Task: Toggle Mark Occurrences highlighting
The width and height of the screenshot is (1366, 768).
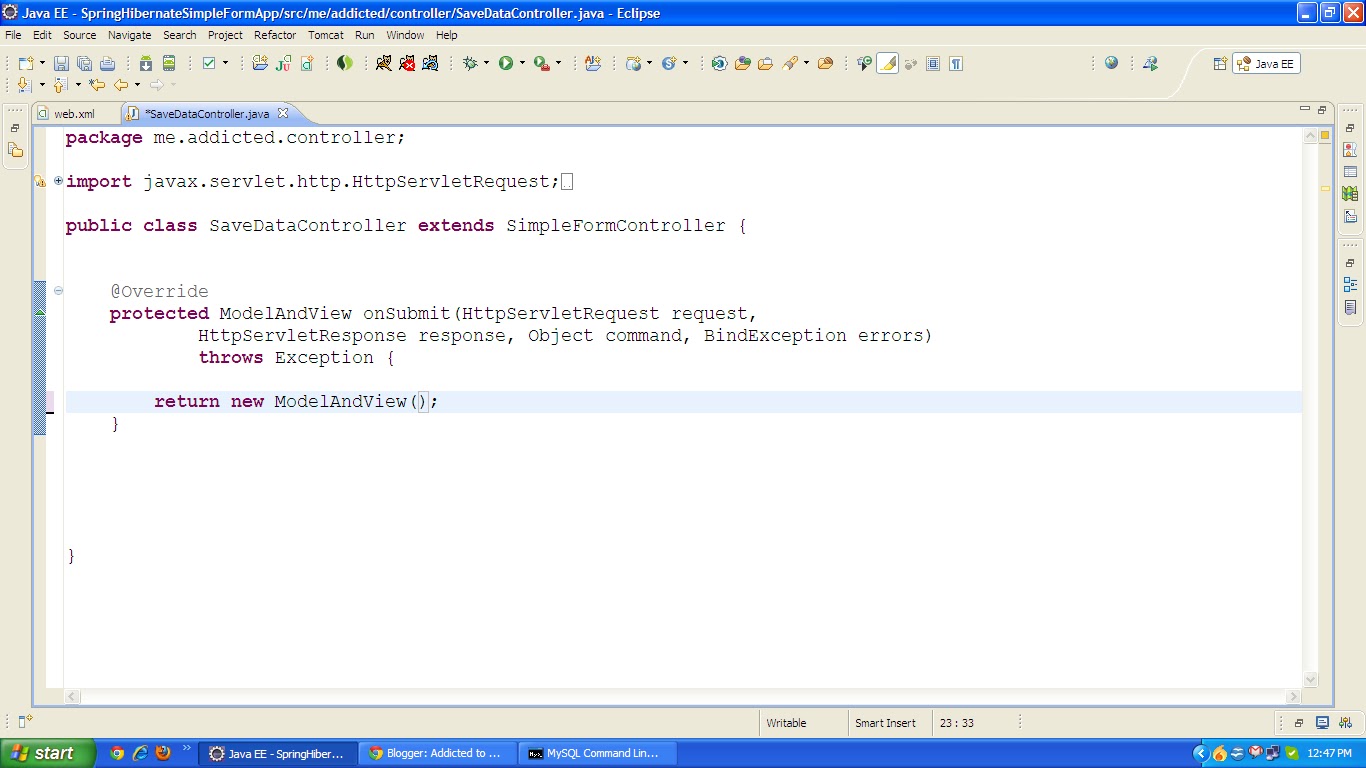Action: pyautogui.click(x=887, y=63)
